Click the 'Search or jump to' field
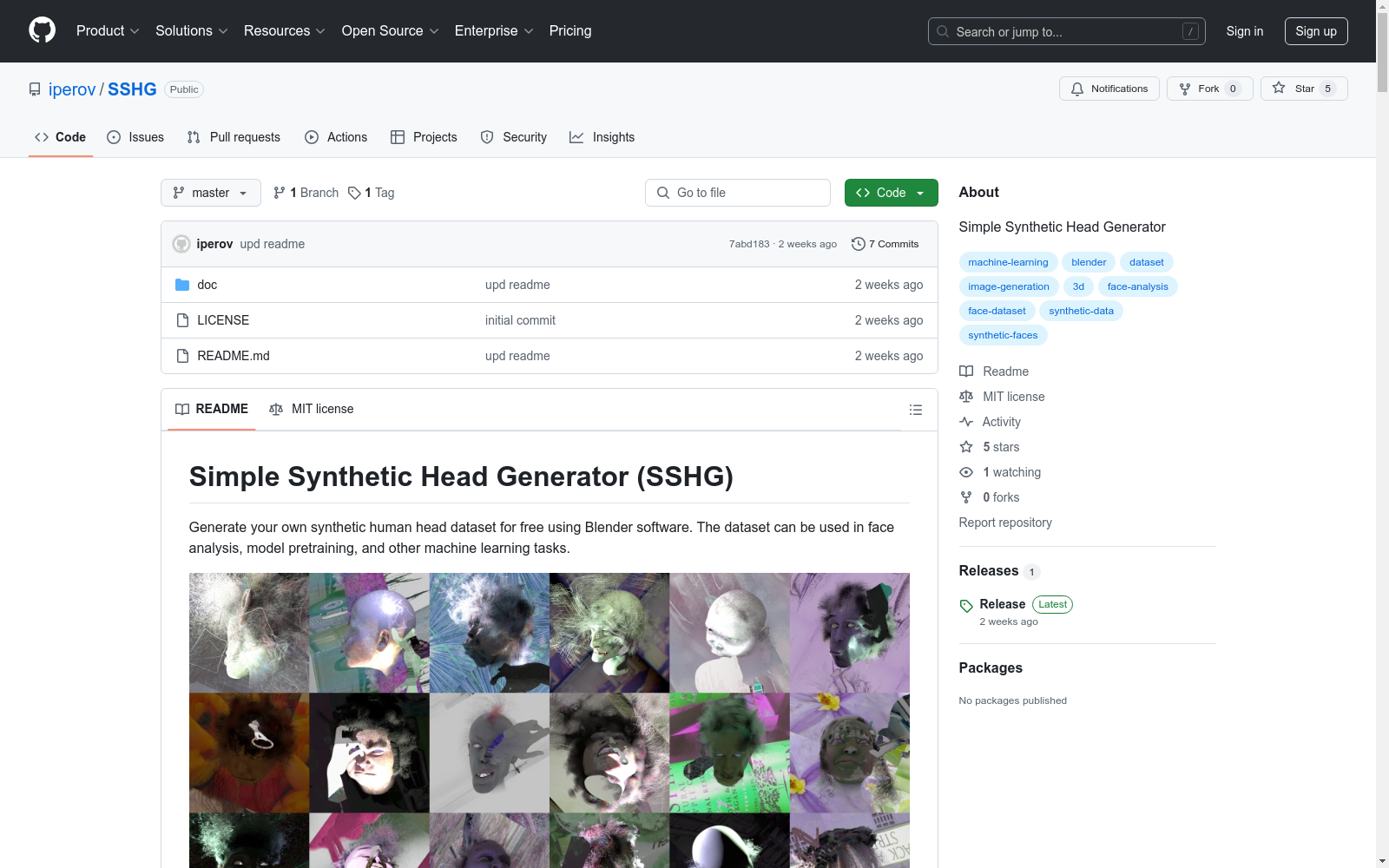Screen dimensions: 1389x868 pyautogui.click(x=1067, y=31)
